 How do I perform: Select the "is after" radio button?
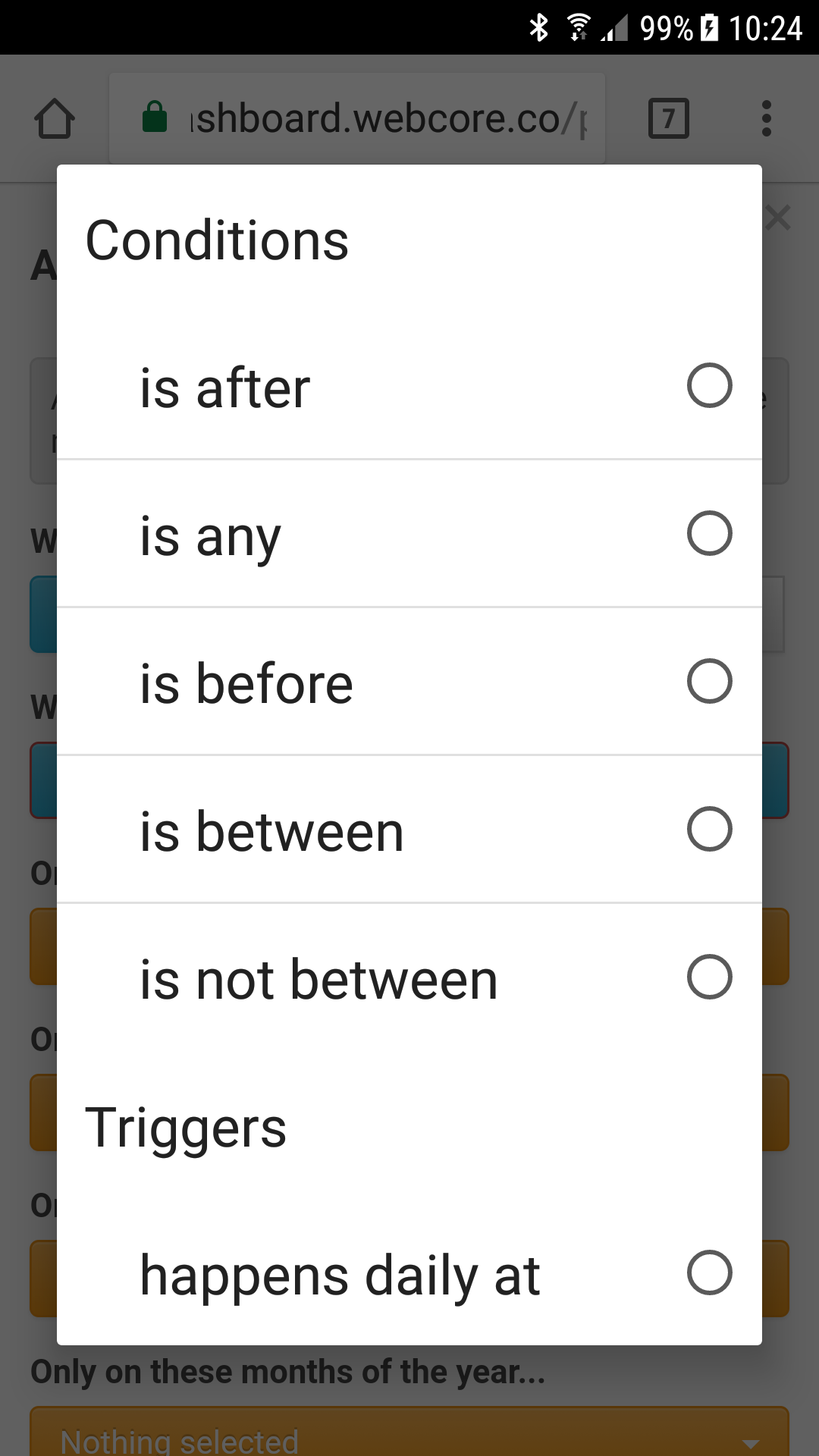pyautogui.click(x=709, y=385)
